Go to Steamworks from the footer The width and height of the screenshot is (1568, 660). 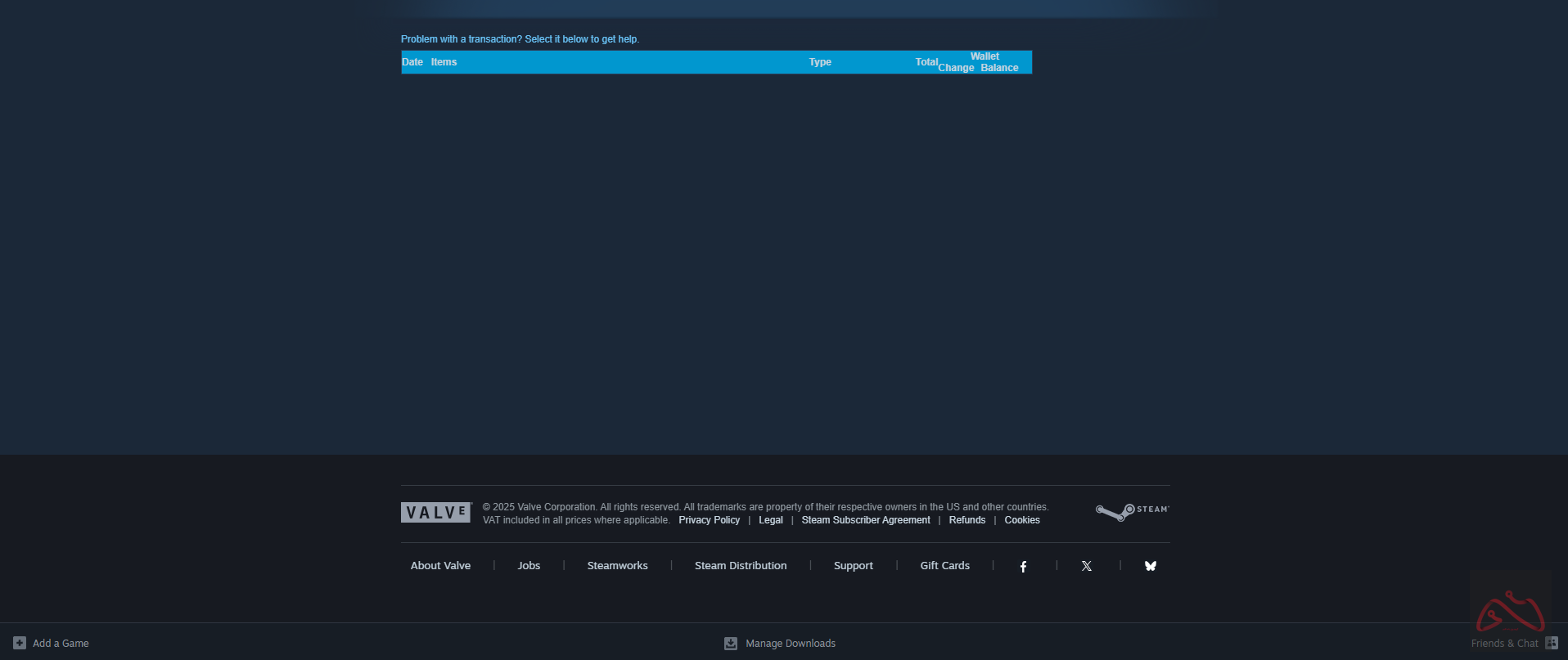click(x=617, y=566)
